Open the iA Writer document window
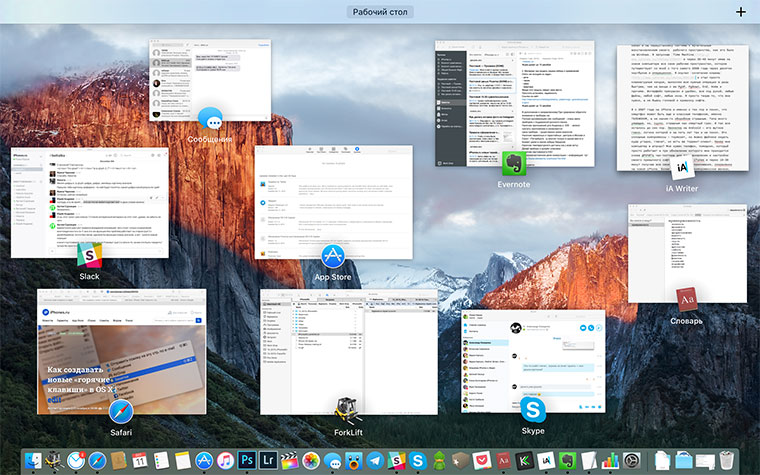Viewport: 760px width, 475px height. coord(682,108)
